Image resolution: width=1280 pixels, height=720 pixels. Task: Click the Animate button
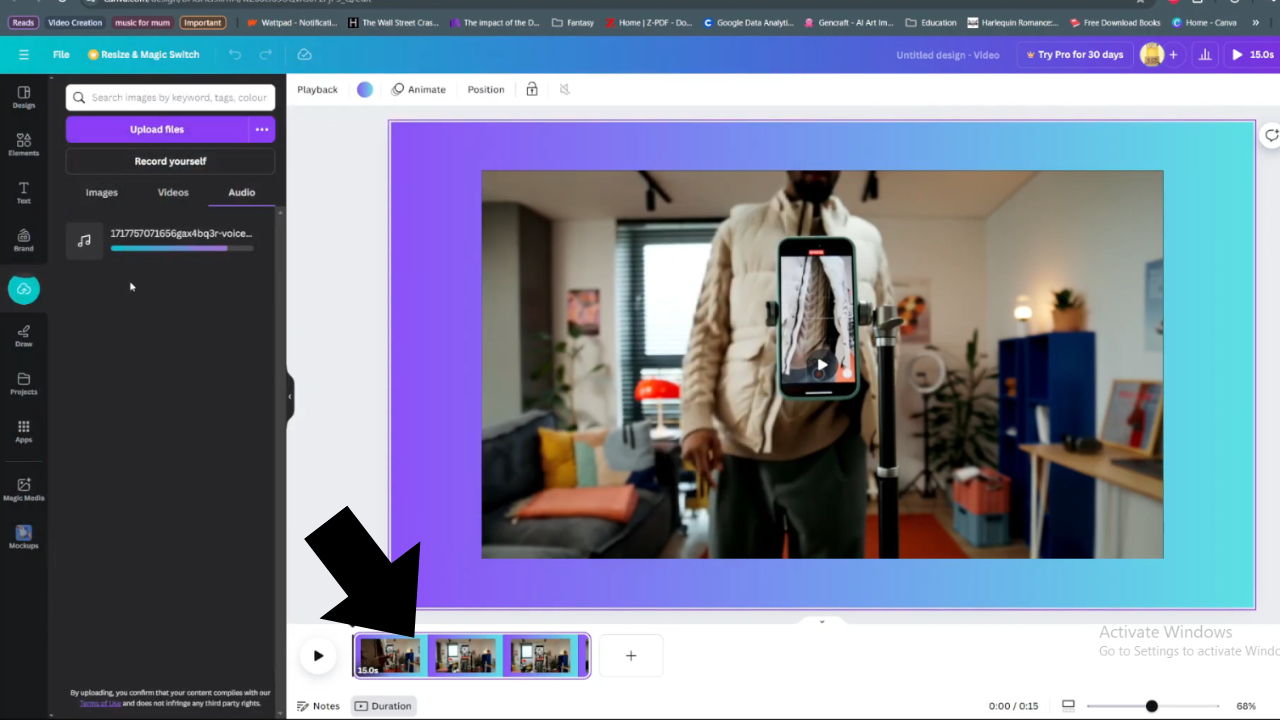(x=419, y=89)
